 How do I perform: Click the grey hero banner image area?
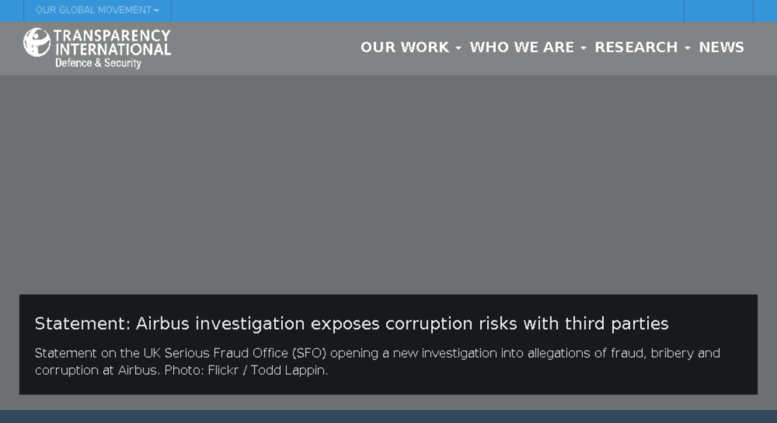click(x=388, y=184)
